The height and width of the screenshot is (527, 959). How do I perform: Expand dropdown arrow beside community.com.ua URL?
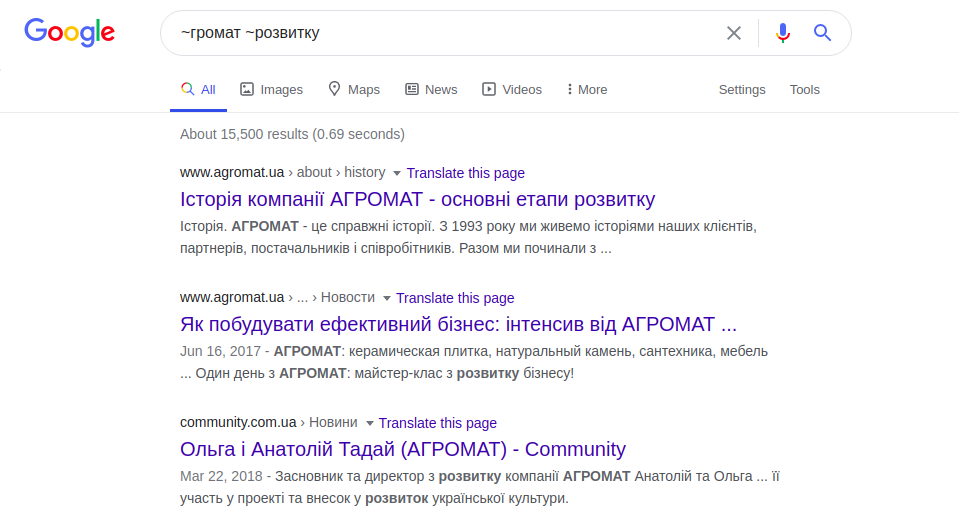pos(370,423)
